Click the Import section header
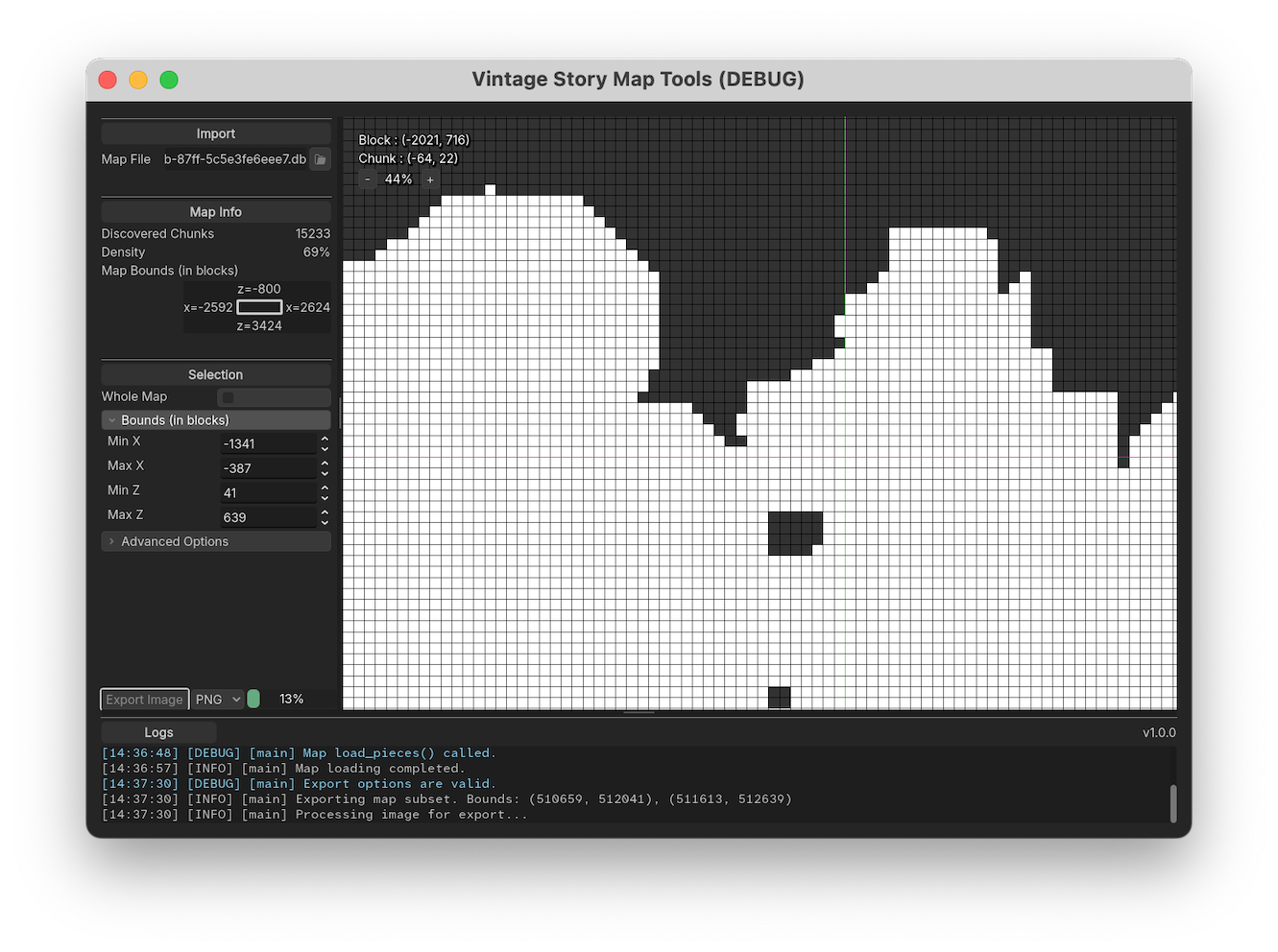This screenshot has height=952, width=1278. (216, 133)
